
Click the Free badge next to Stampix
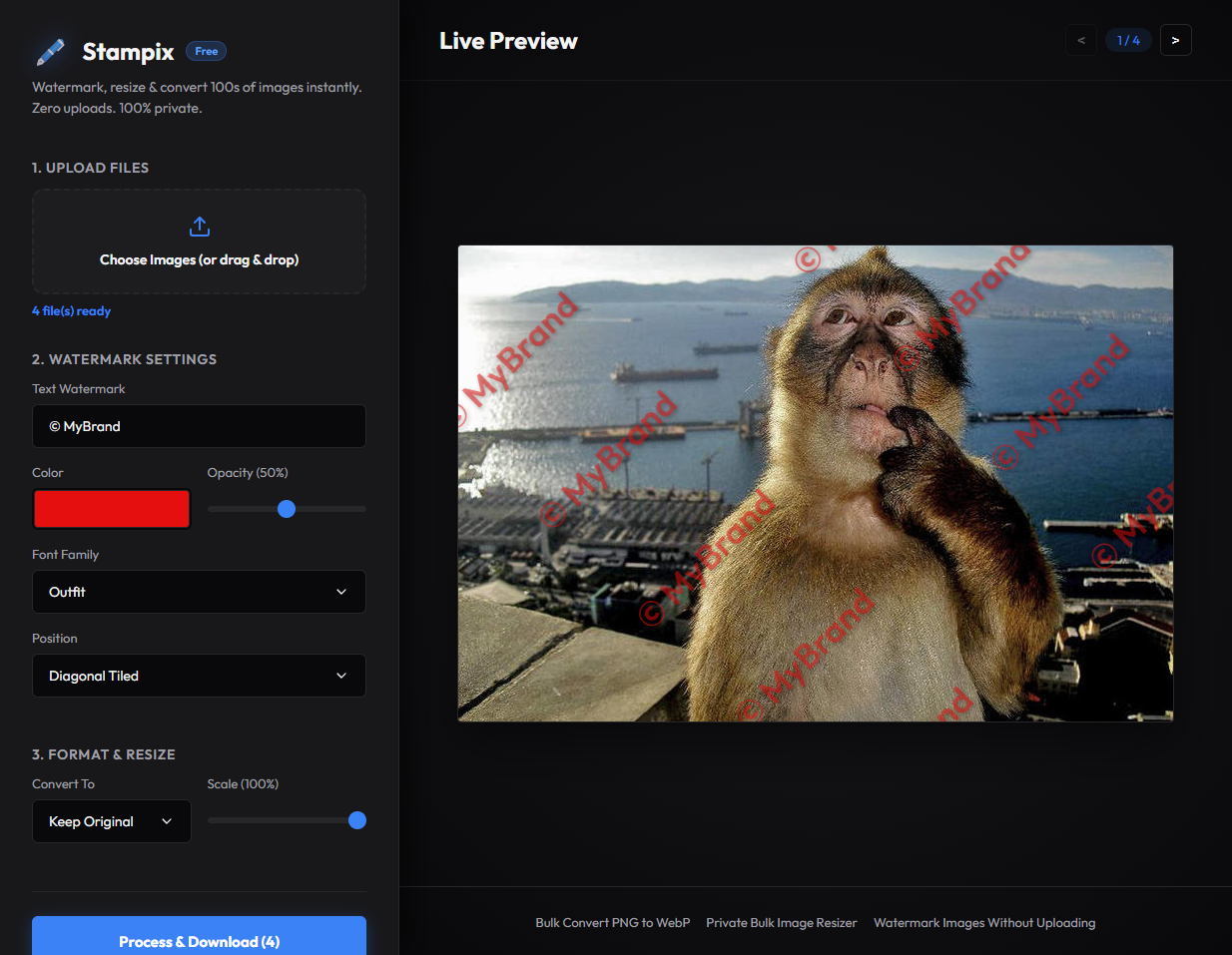(x=206, y=50)
